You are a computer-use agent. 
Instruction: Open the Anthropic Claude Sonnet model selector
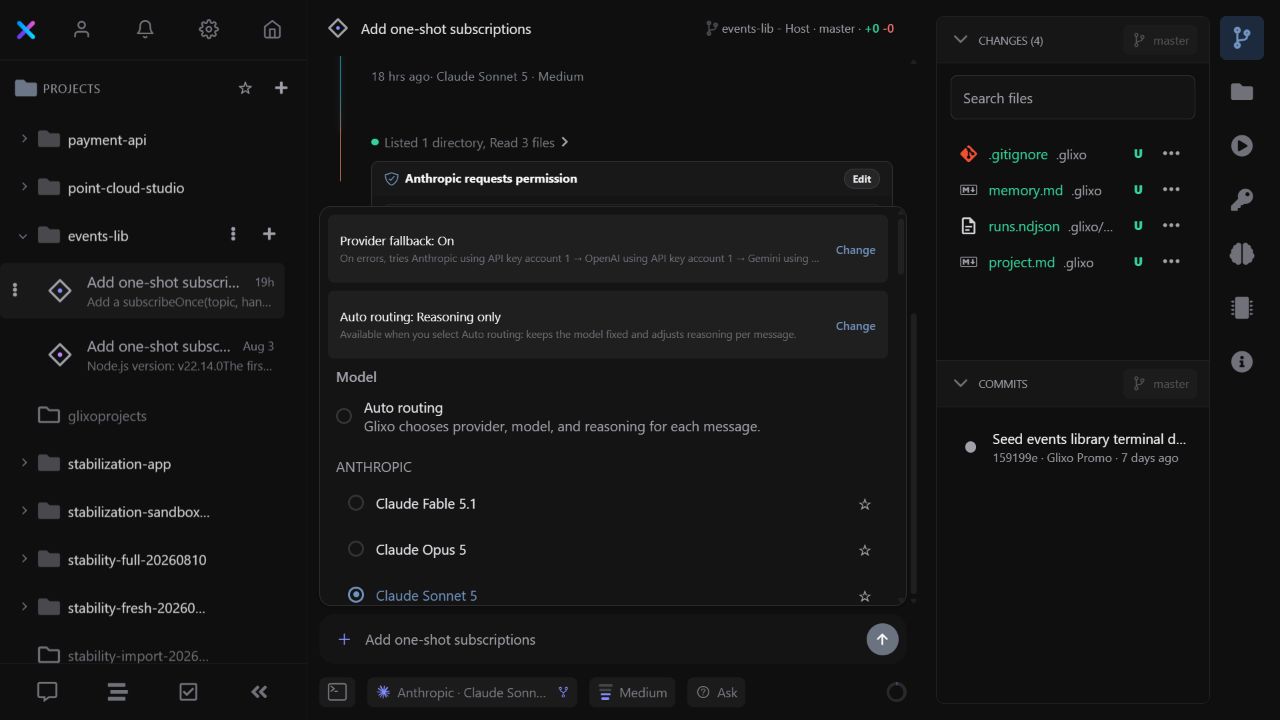tap(472, 692)
